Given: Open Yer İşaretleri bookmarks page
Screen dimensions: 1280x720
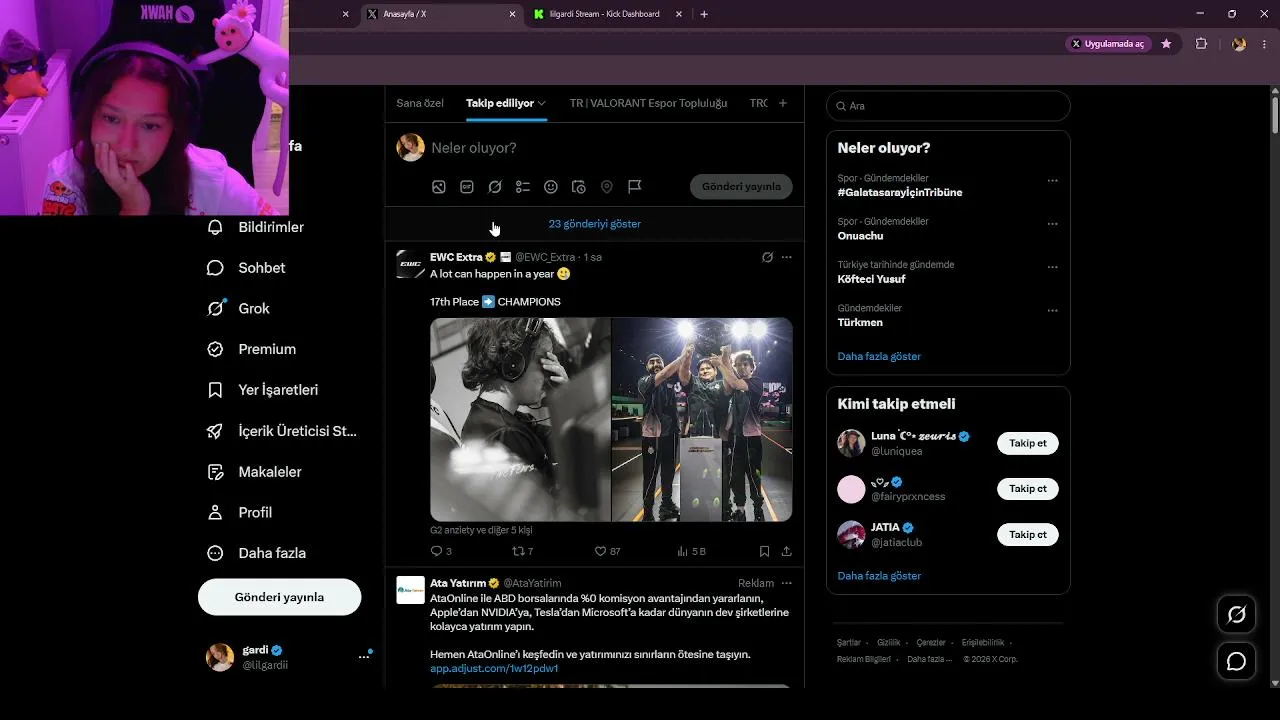Looking at the screenshot, I should click(x=262, y=390).
